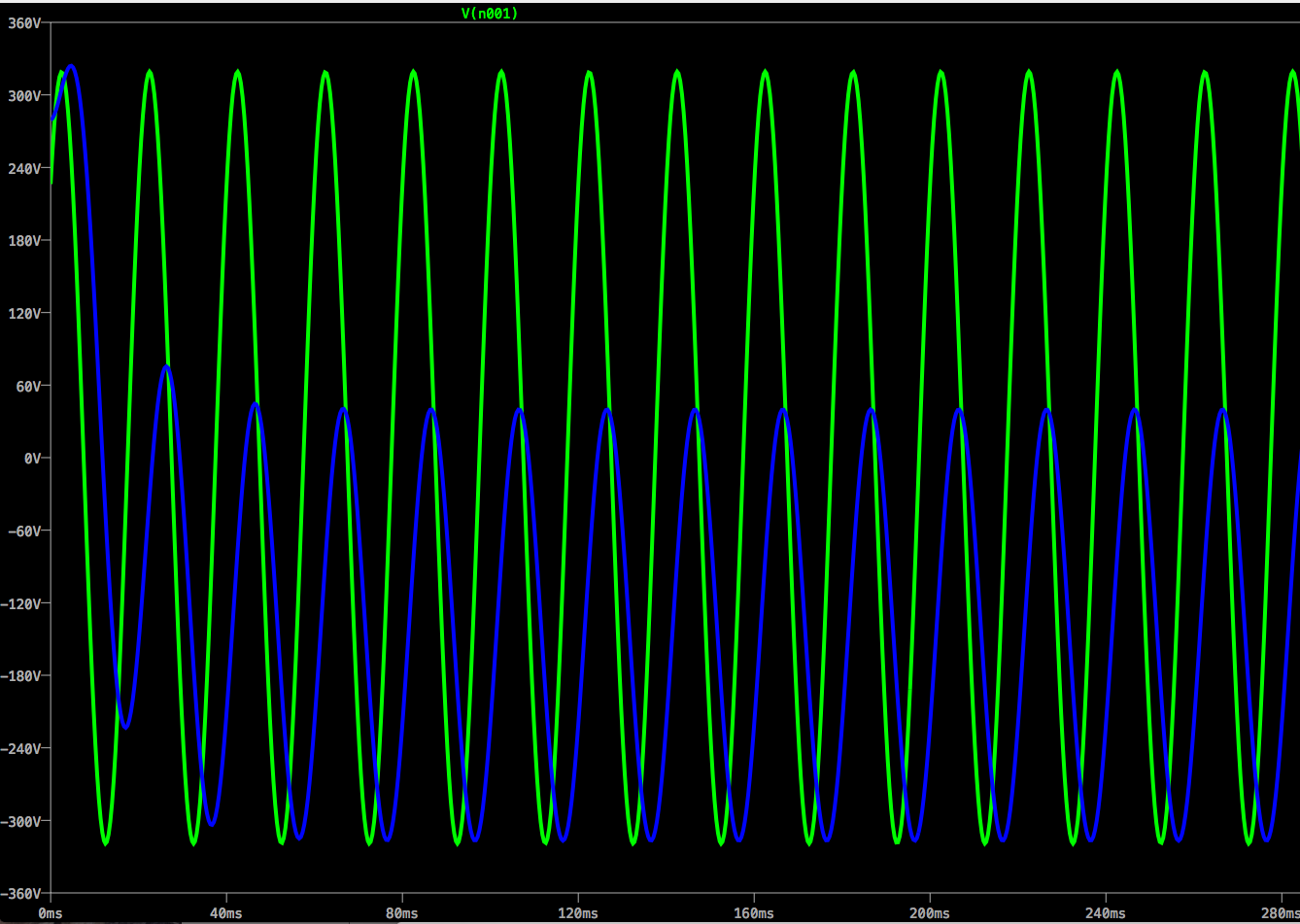Pick the 240V vertical axis label
Image resolution: width=1300 pixels, height=924 pixels.
coord(25,168)
